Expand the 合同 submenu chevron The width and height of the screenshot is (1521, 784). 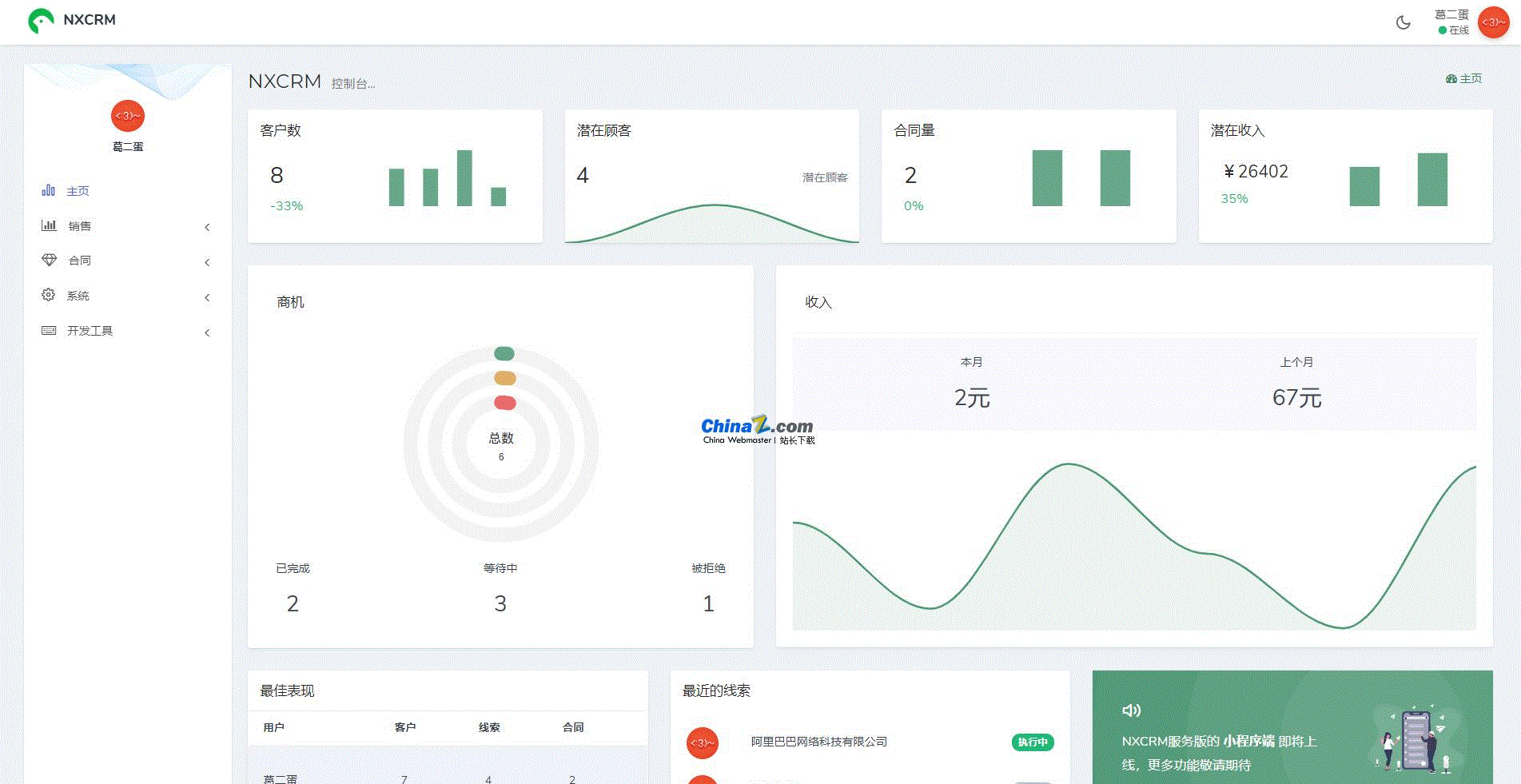point(207,262)
